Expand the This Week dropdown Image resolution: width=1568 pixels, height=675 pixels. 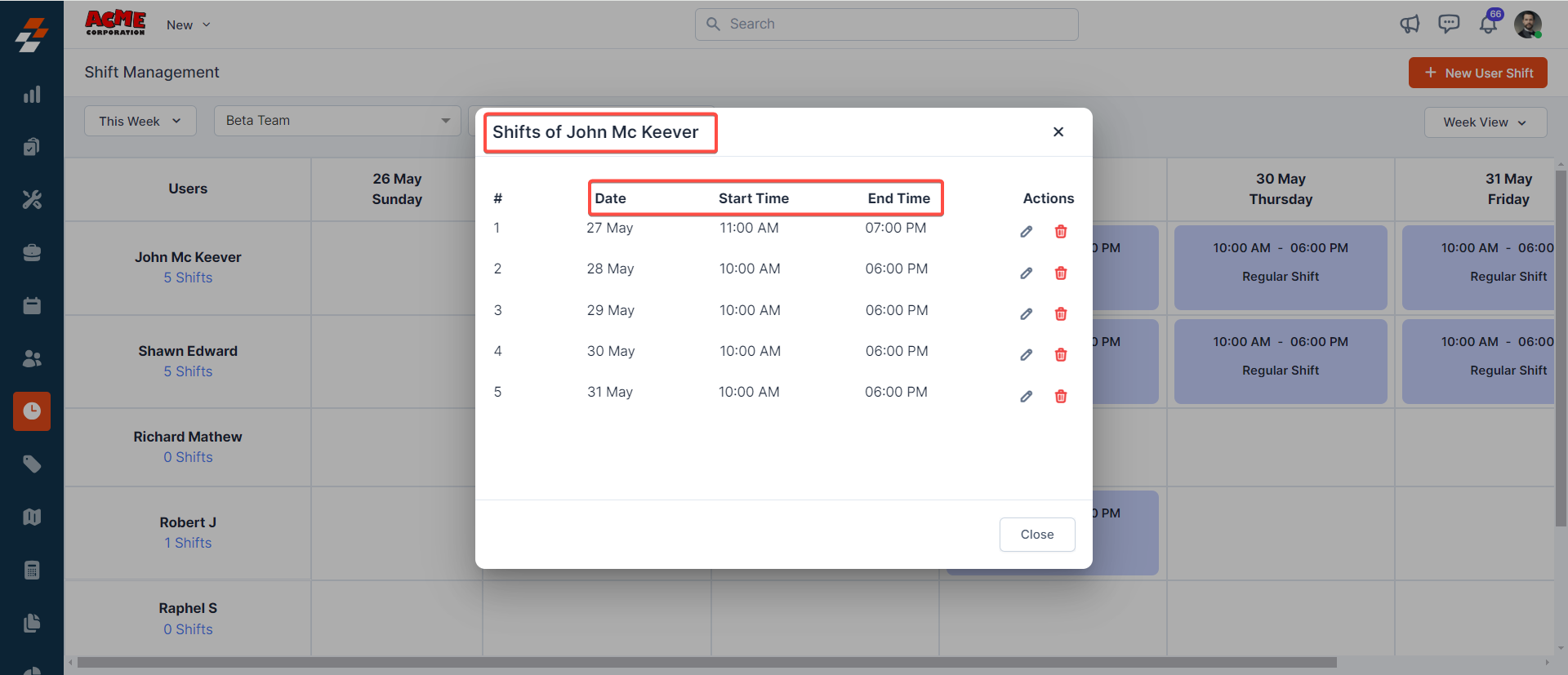140,121
